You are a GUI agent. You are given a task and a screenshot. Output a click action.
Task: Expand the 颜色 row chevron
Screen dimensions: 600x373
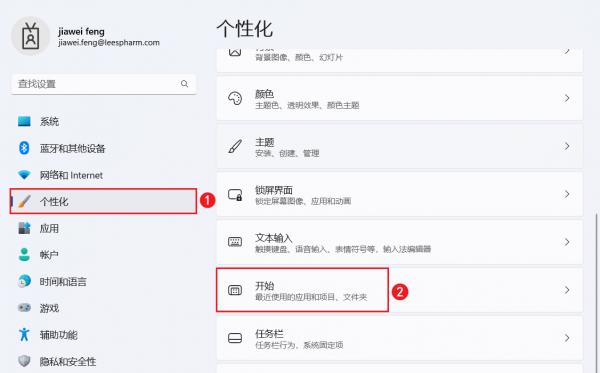(x=567, y=98)
